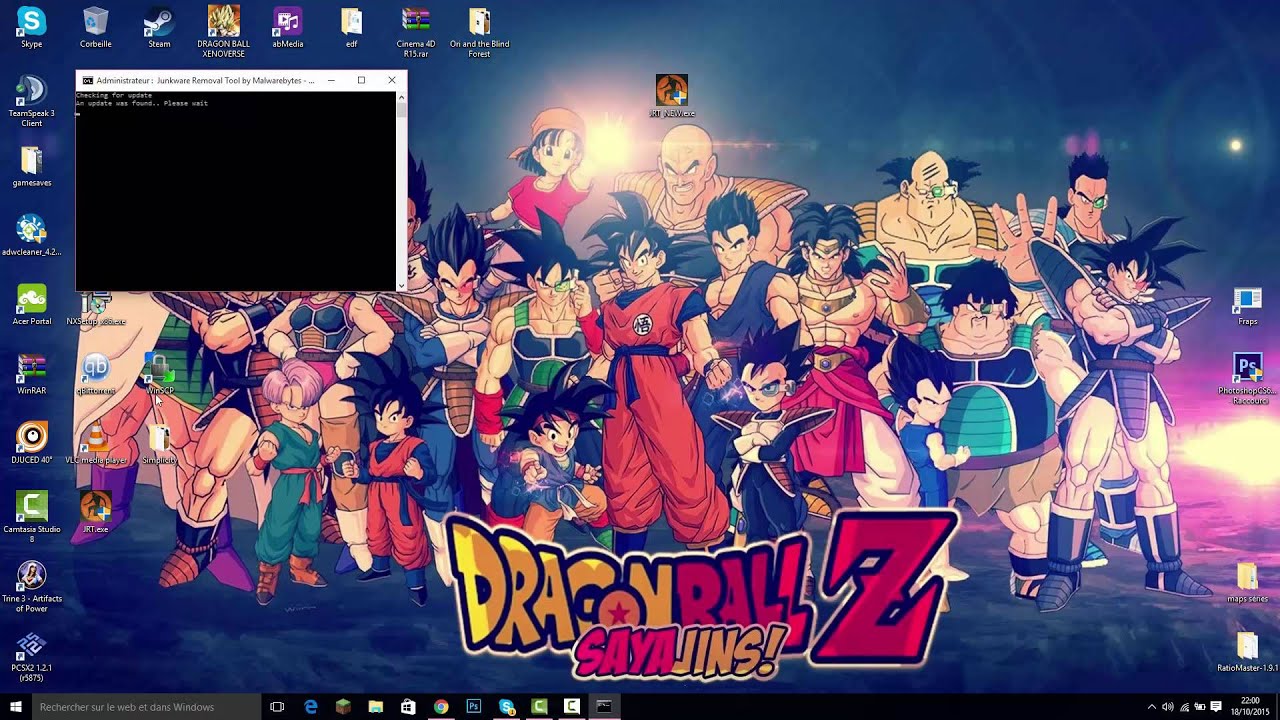Image resolution: width=1280 pixels, height=720 pixels.
Task: Select the JRT.exe desktop file
Action: (x=96, y=511)
